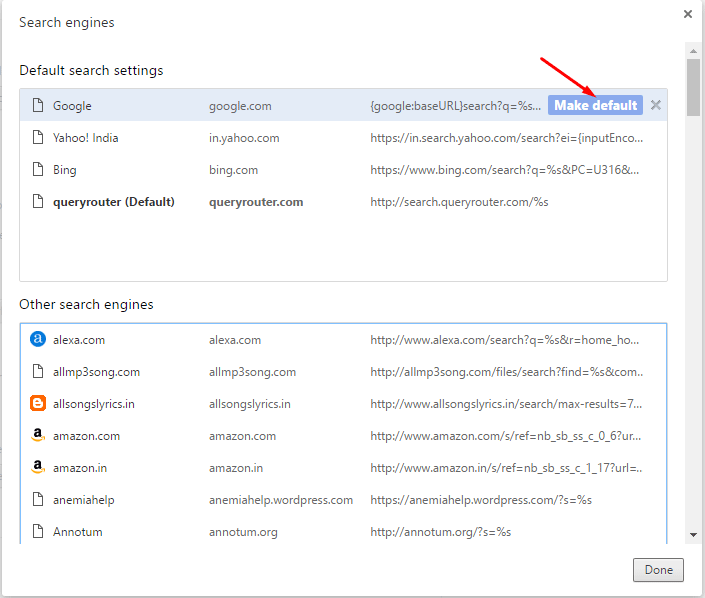
Task: Click the amazon.in favicon
Action: (x=38, y=467)
